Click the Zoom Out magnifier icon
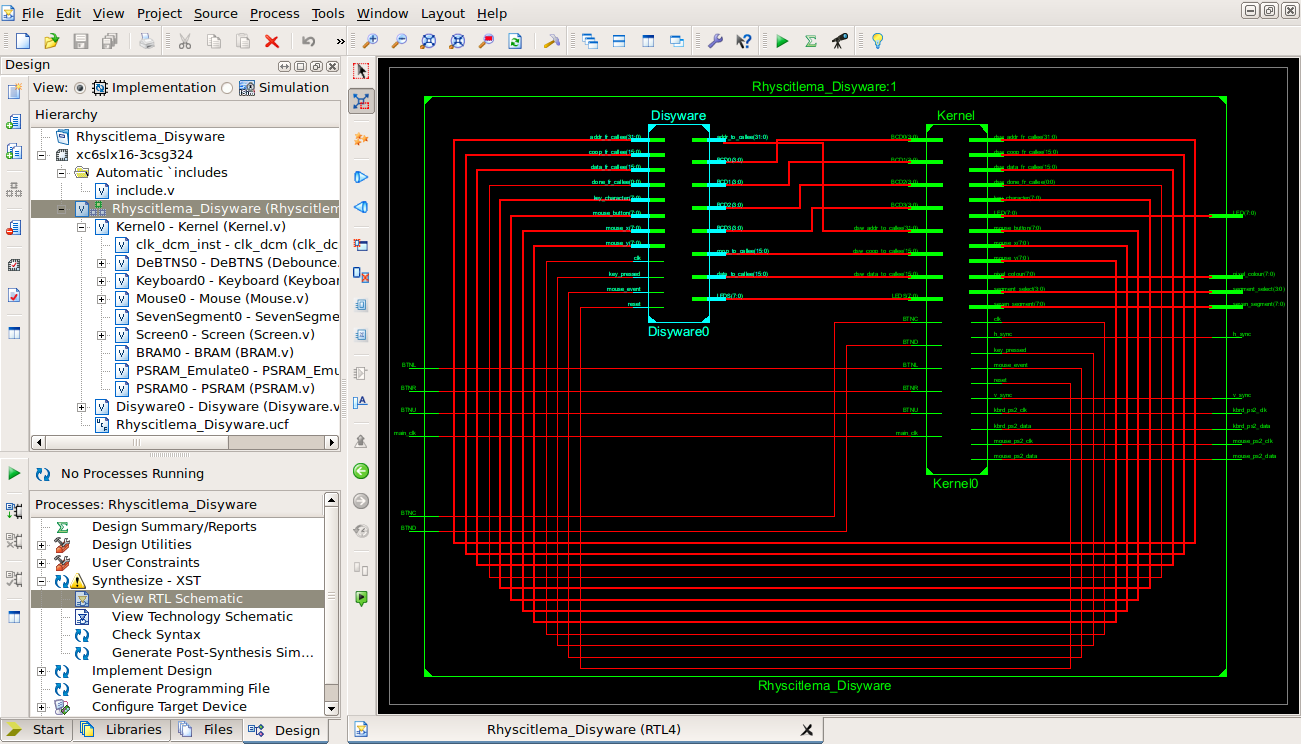This screenshot has height=744, width=1301. [399, 41]
